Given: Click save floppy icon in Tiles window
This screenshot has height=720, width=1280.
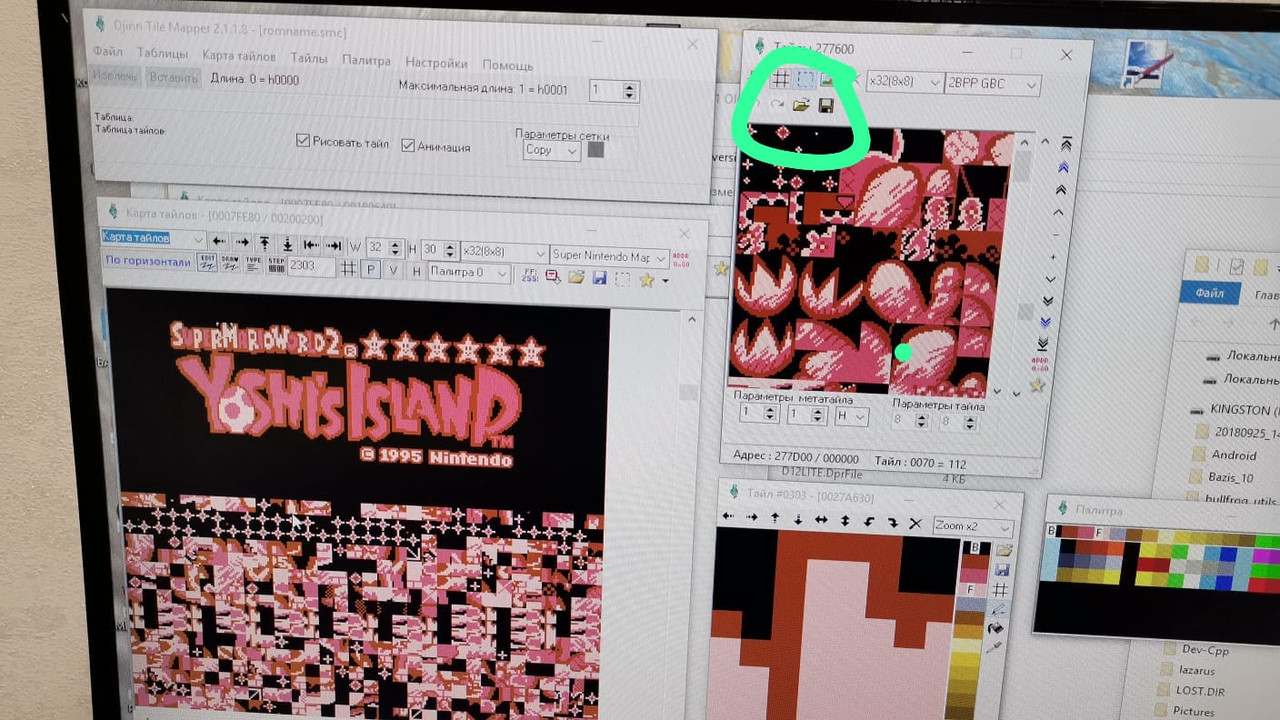Looking at the screenshot, I should pyautogui.click(x=826, y=107).
